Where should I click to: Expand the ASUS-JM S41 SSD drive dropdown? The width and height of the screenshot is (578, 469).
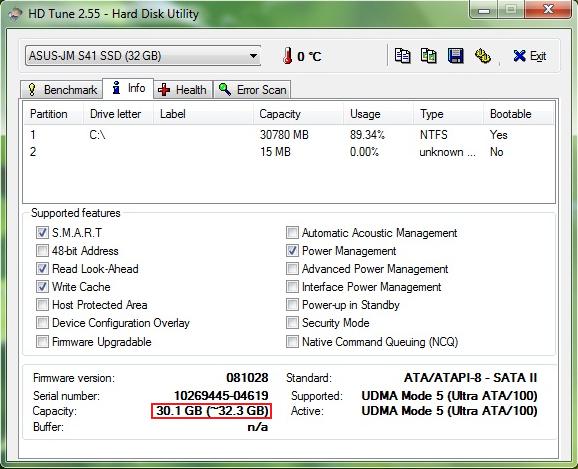pyautogui.click(x=143, y=56)
